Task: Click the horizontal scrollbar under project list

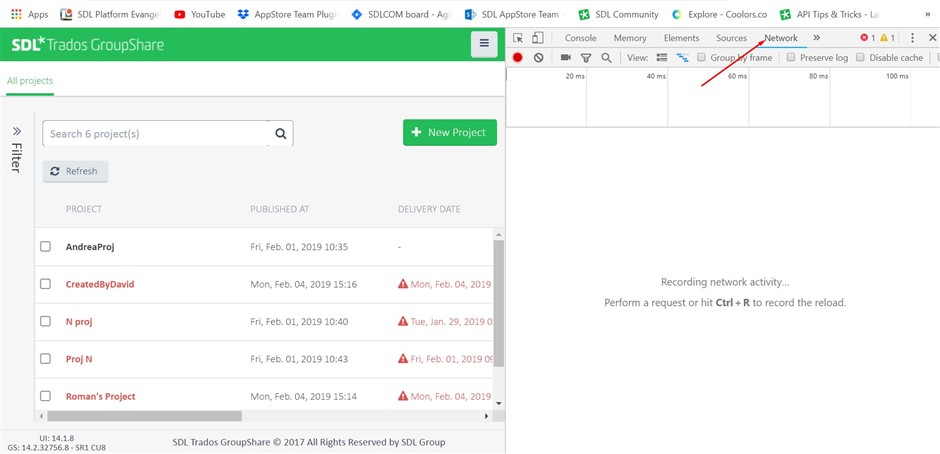Action: coord(144,416)
